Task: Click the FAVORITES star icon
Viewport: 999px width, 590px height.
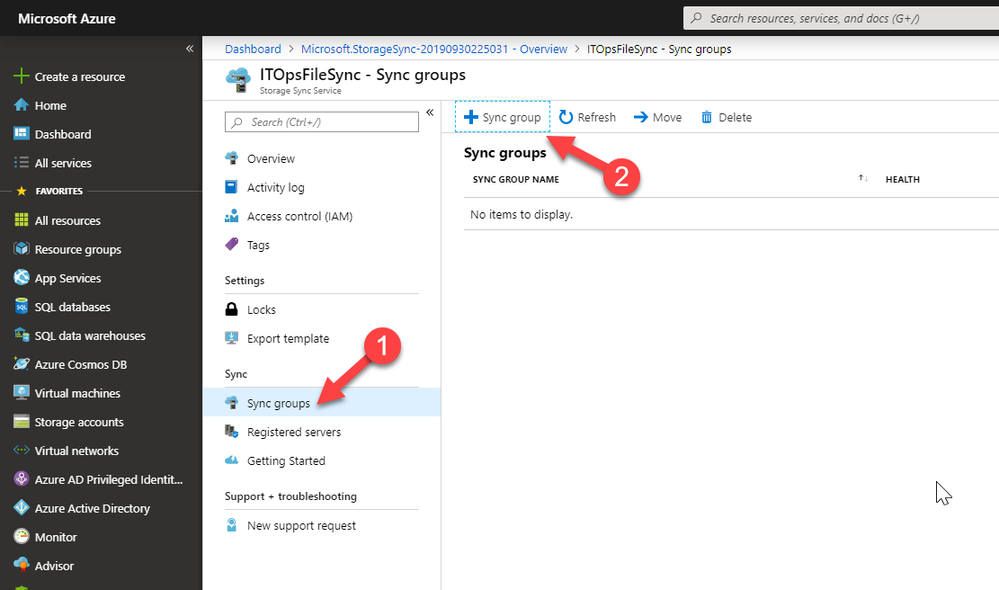Action: click(21, 191)
